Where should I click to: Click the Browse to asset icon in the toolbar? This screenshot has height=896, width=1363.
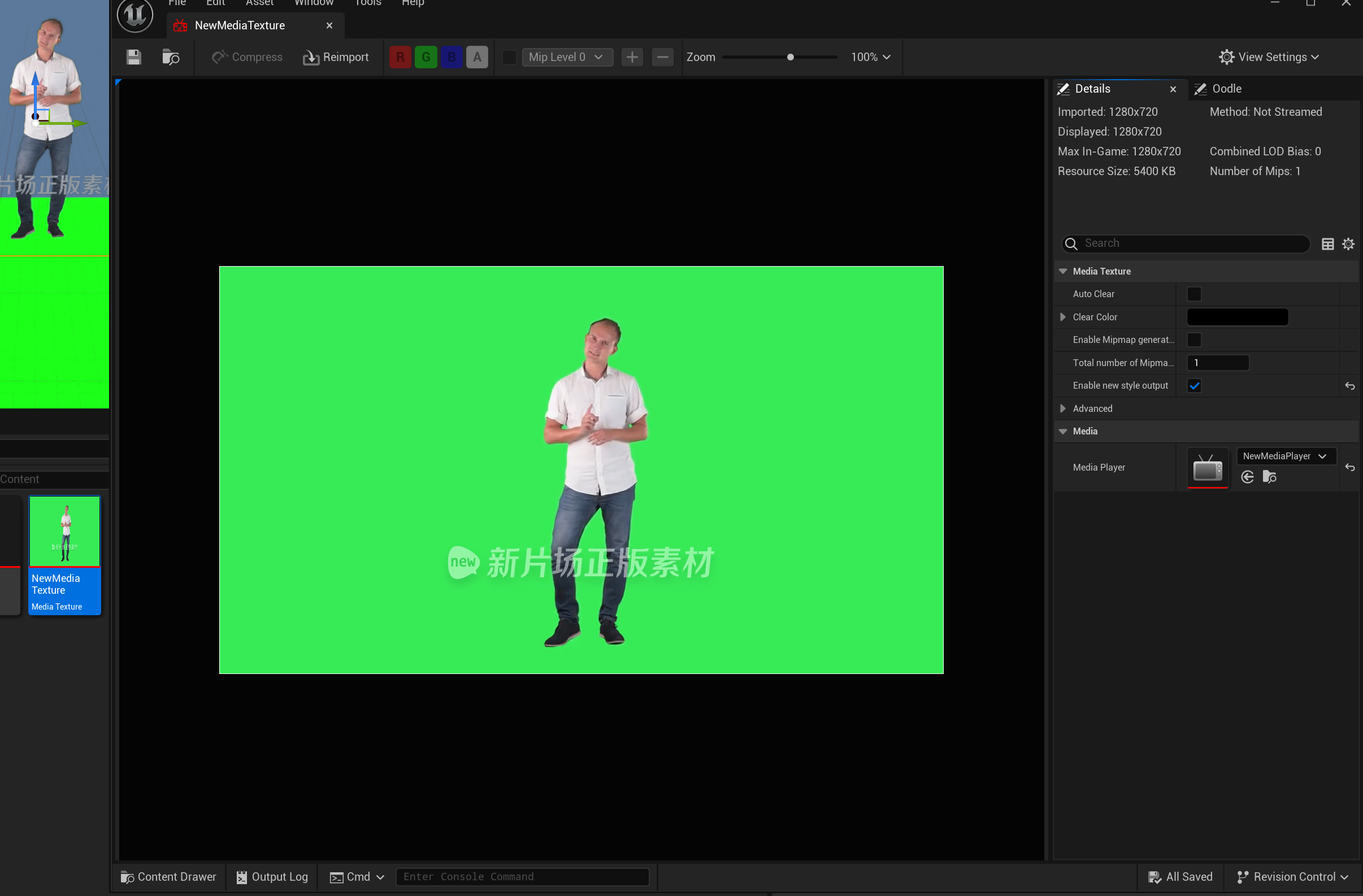coord(171,57)
